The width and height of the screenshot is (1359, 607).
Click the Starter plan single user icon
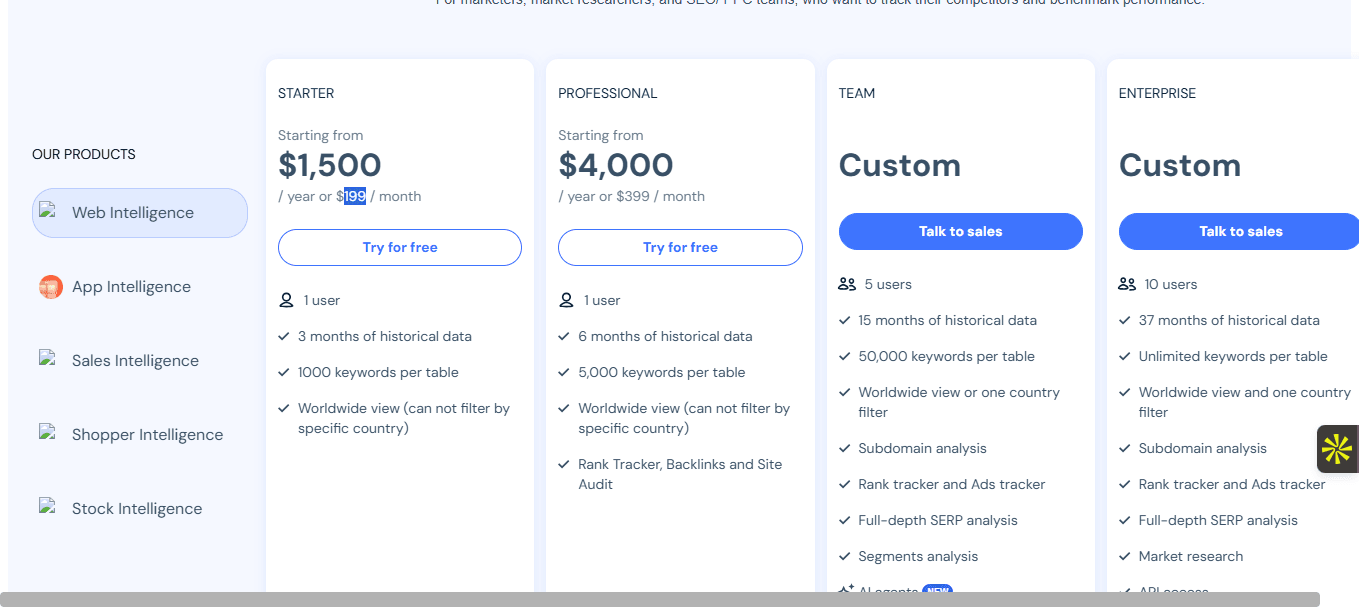click(287, 300)
